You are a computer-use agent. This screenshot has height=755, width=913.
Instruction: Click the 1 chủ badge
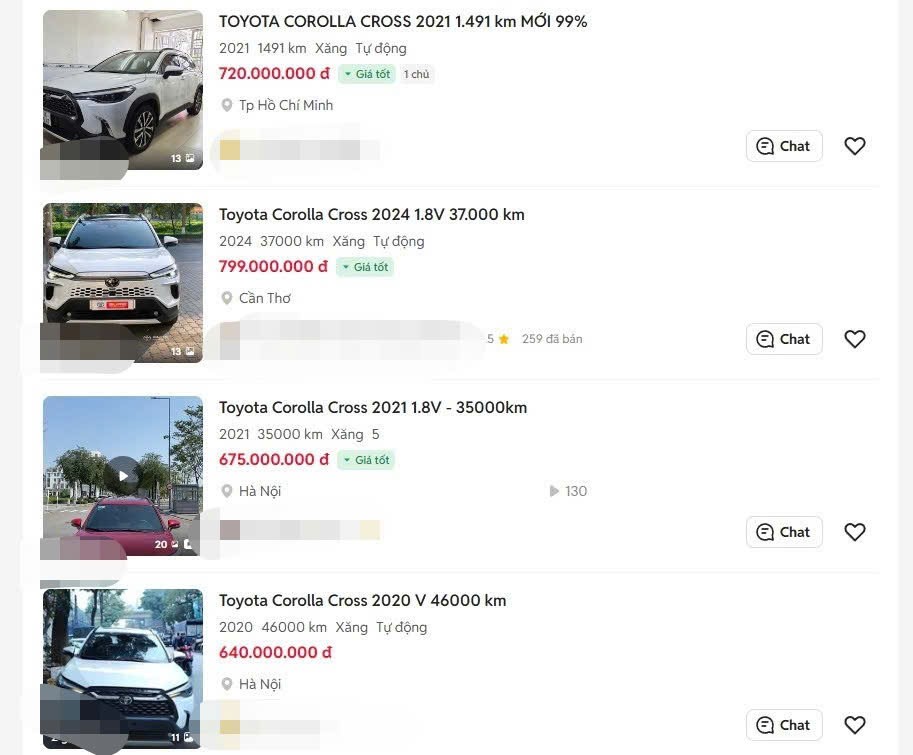tap(416, 73)
